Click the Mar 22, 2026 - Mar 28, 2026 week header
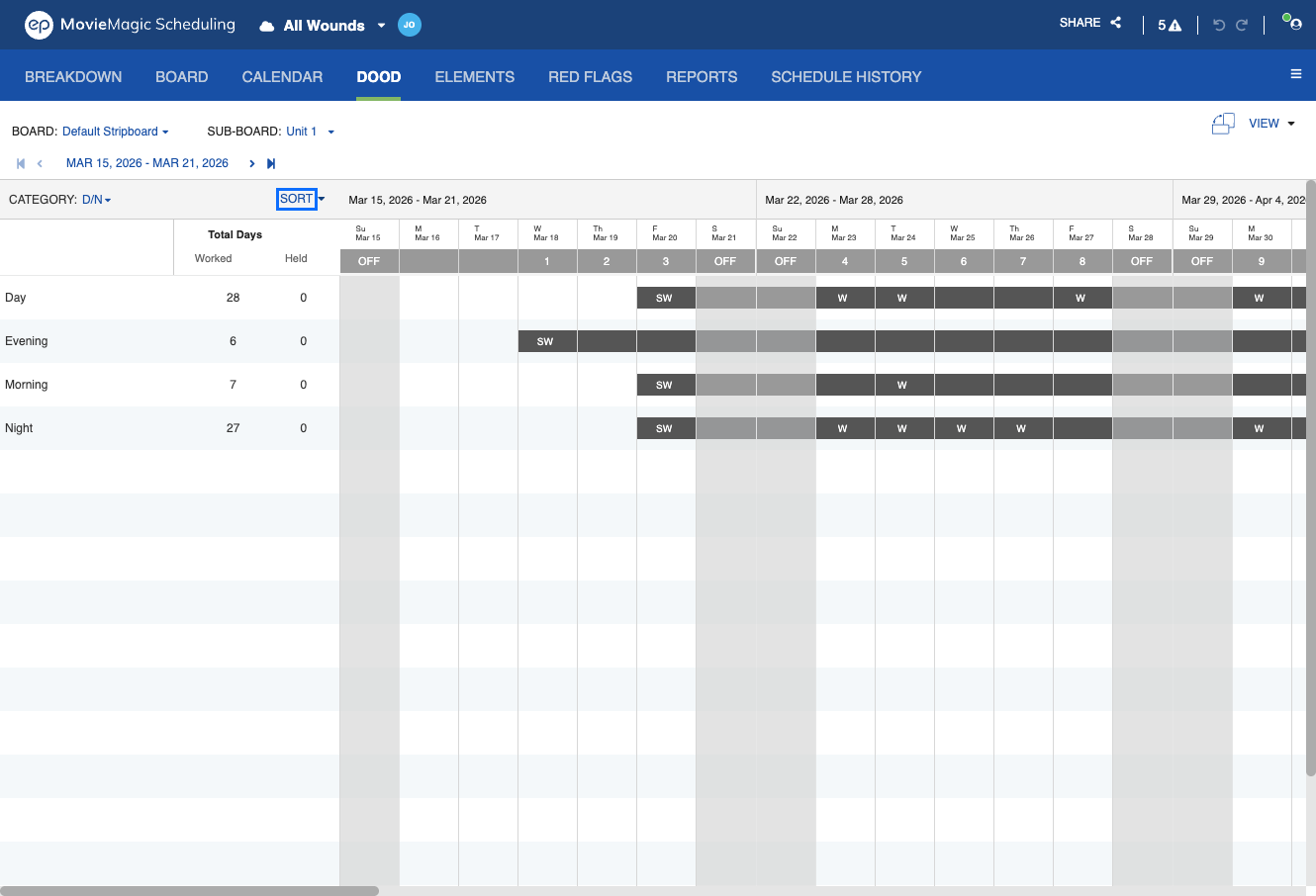This screenshot has width=1316, height=896. click(834, 200)
